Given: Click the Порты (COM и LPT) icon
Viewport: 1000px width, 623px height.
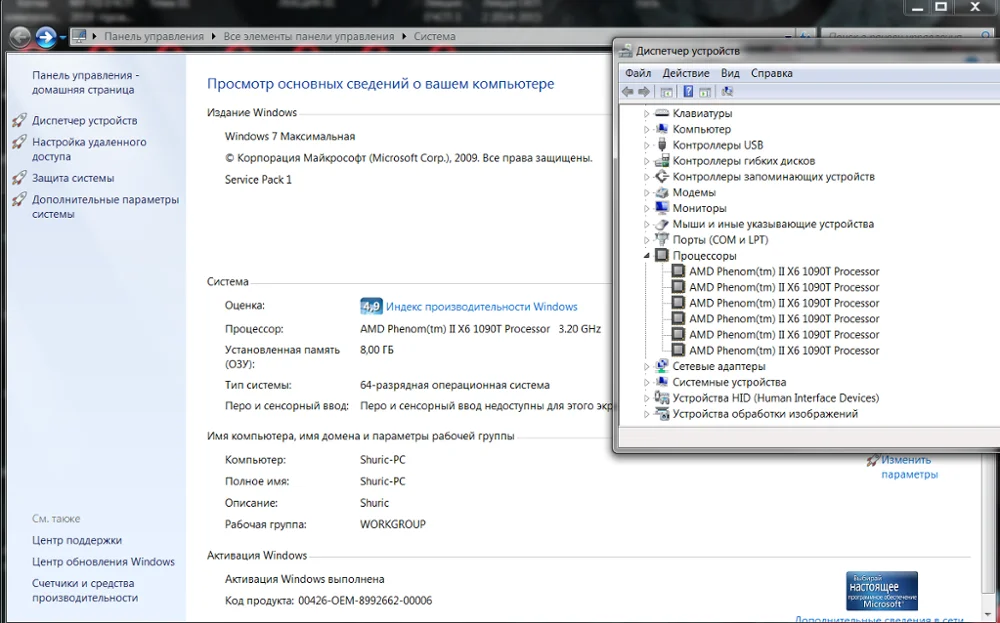Looking at the screenshot, I should [x=662, y=240].
